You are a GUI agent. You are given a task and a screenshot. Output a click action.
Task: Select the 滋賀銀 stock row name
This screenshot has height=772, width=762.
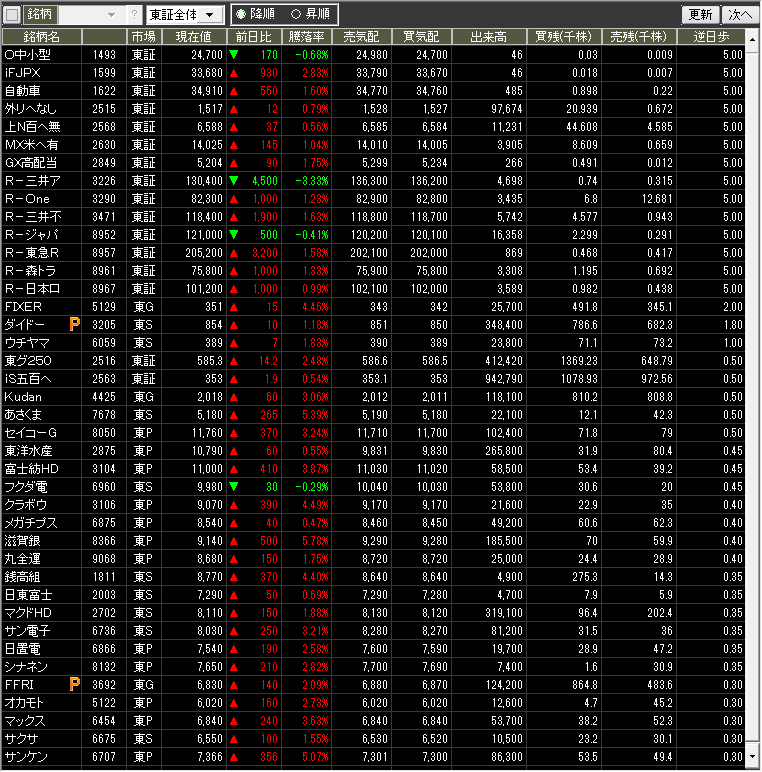(x=20, y=541)
